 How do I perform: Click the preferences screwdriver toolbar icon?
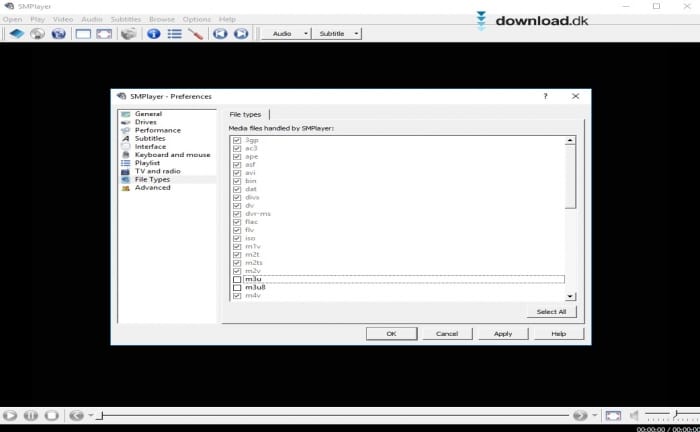click(195, 33)
